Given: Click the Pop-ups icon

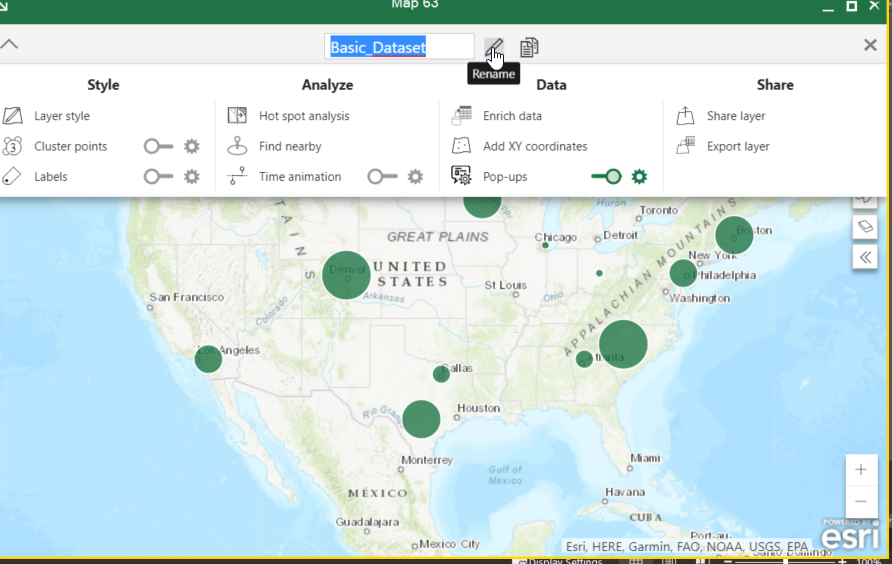Looking at the screenshot, I should click(x=461, y=175).
